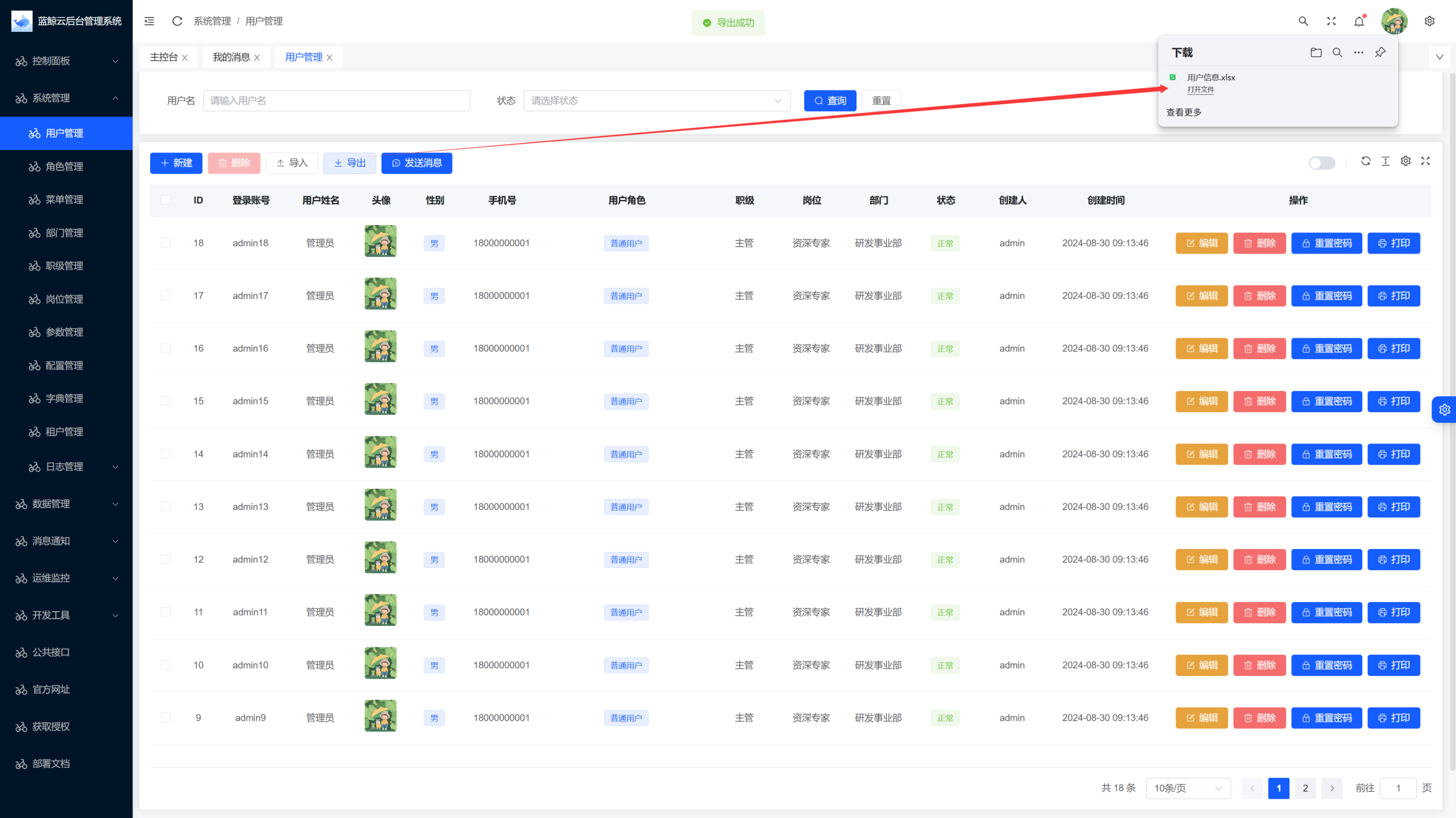Pin the downloads panel
1456x818 pixels.
click(1380, 52)
